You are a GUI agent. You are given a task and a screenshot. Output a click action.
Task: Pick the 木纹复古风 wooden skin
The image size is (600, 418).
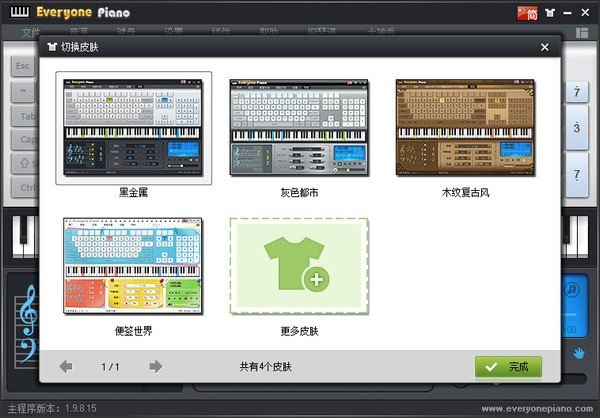click(465, 127)
